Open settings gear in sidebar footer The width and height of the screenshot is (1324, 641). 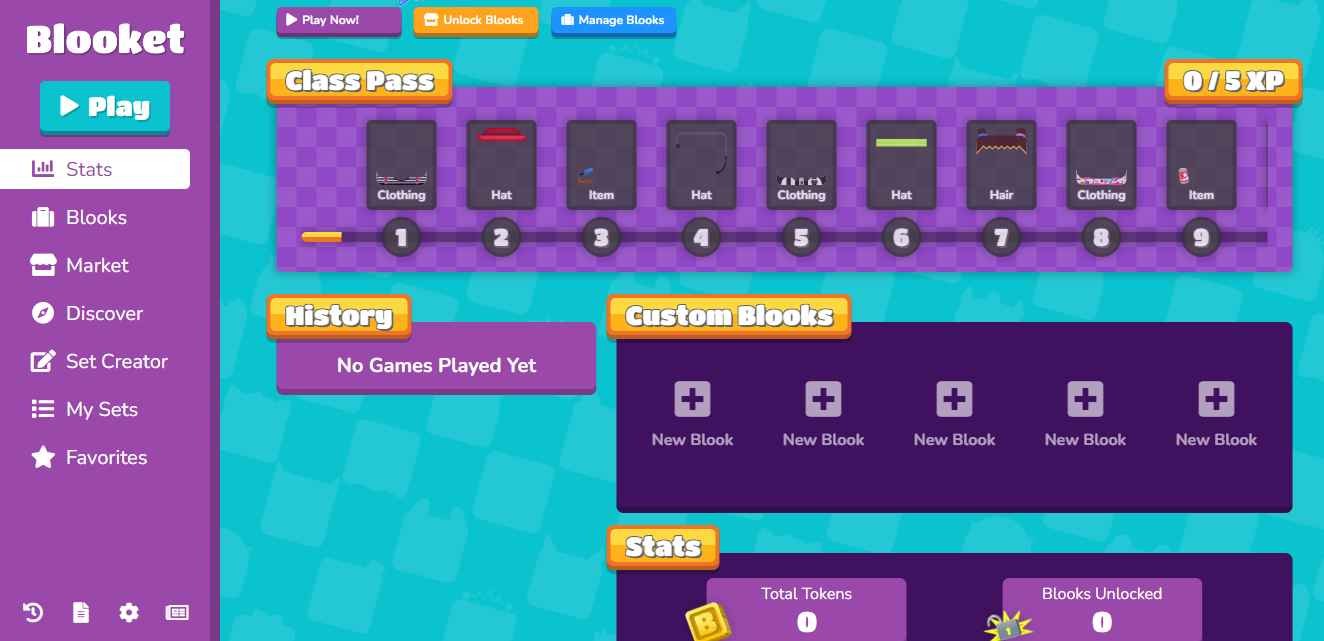click(x=129, y=612)
